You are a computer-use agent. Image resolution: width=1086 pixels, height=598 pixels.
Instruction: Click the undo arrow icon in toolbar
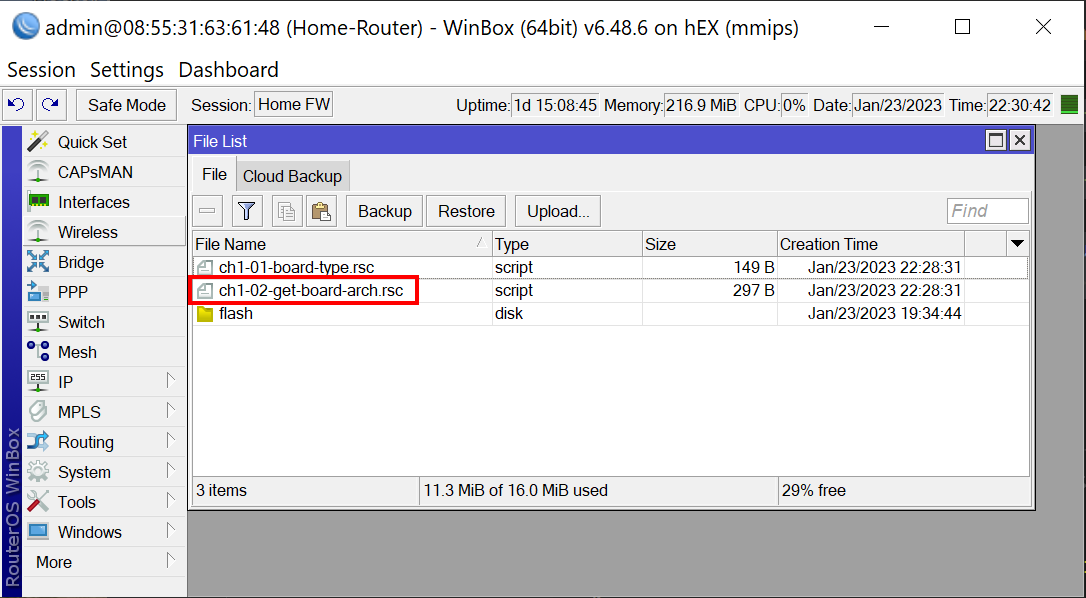tap(18, 105)
